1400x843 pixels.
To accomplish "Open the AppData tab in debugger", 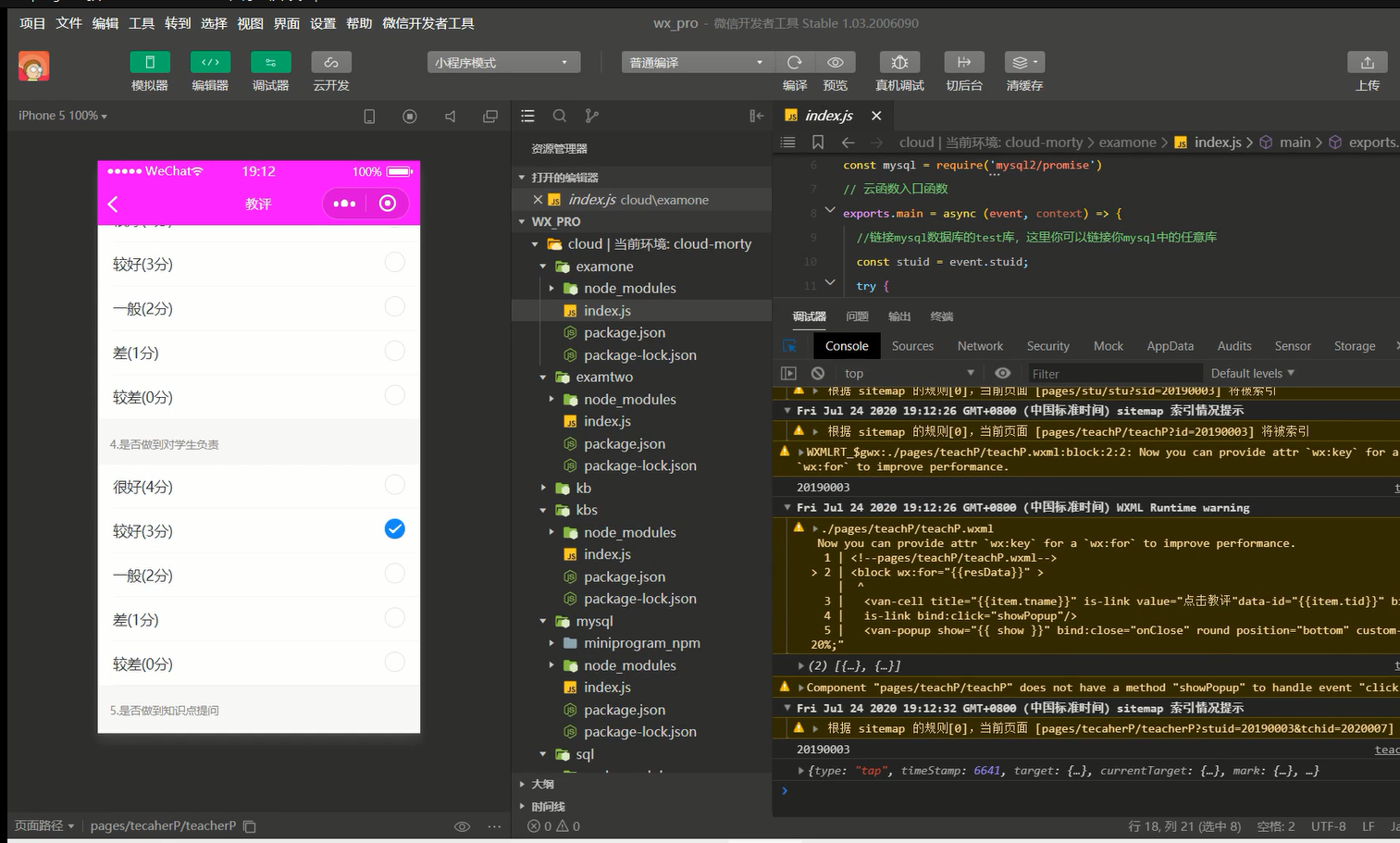I will pos(1170,346).
